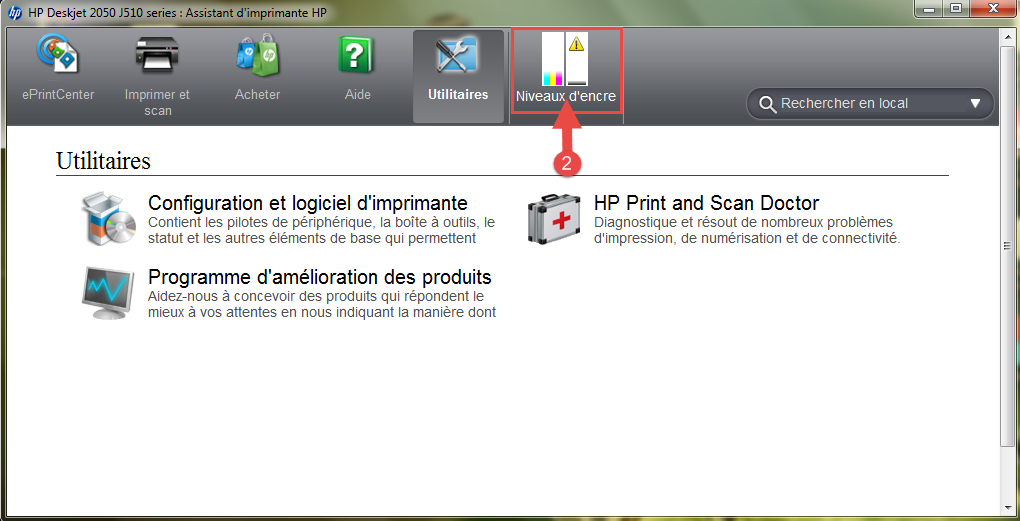The width and height of the screenshot is (1020, 521).
Task: Click the software box and CD icon
Action: 109,219
